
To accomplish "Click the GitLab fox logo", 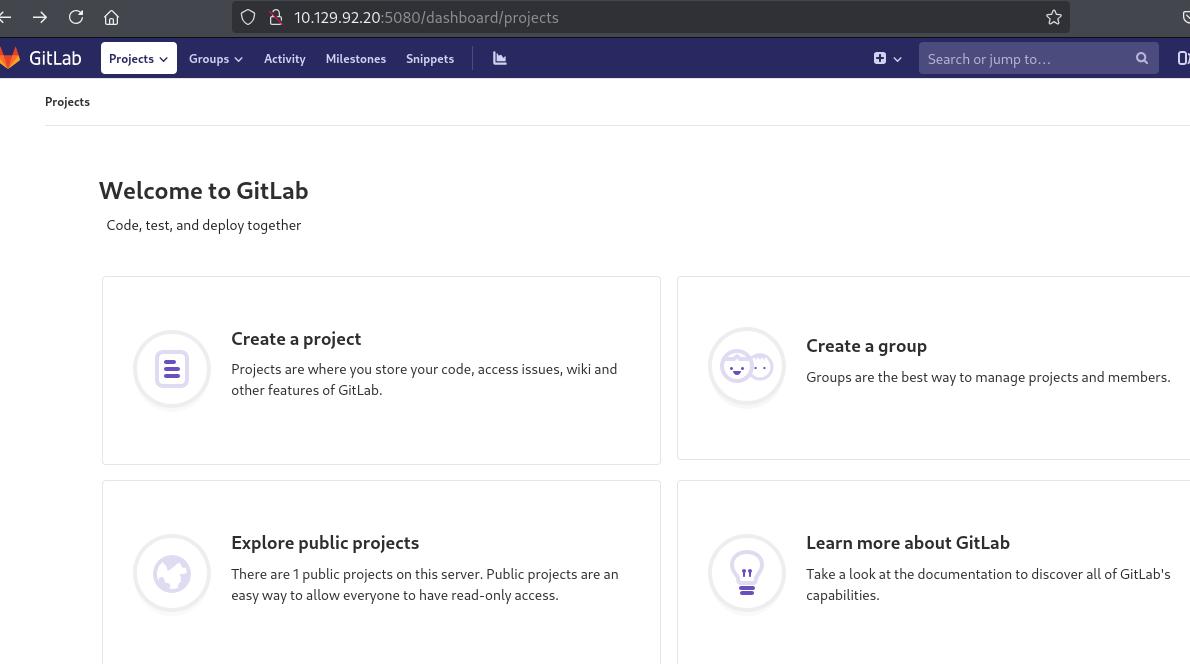I will click(10, 58).
